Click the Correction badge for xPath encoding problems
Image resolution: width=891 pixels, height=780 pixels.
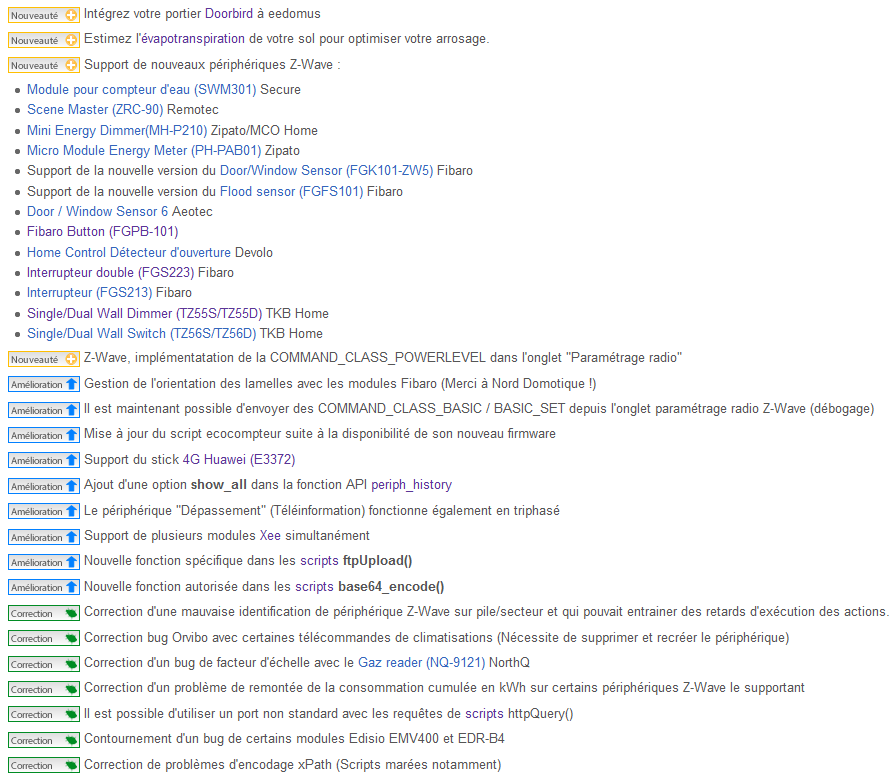[44, 765]
